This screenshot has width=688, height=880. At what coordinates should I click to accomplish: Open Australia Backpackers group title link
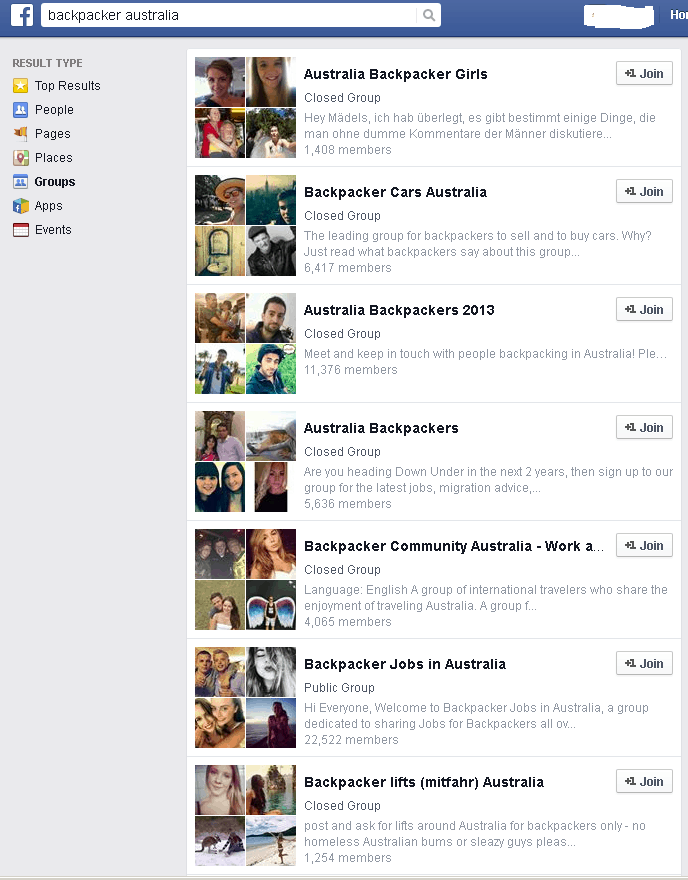tap(381, 428)
